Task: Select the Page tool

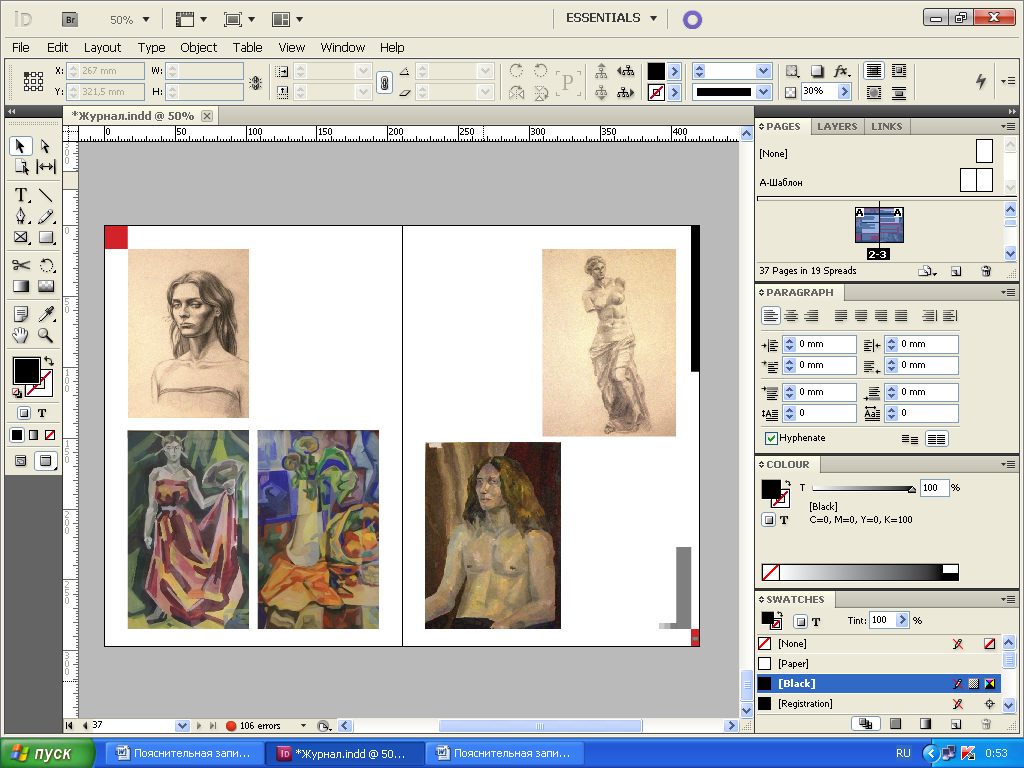Action: 22,167
